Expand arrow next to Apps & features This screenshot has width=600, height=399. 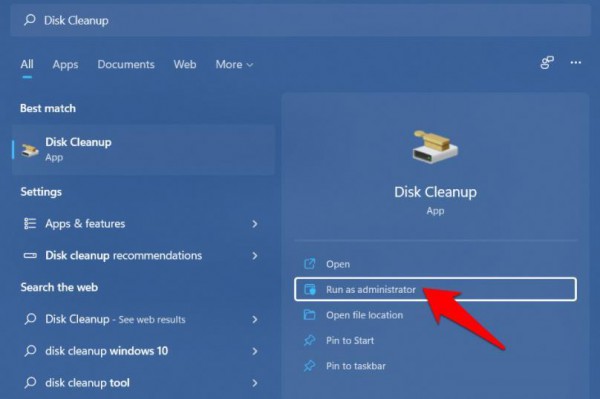pyautogui.click(x=255, y=224)
